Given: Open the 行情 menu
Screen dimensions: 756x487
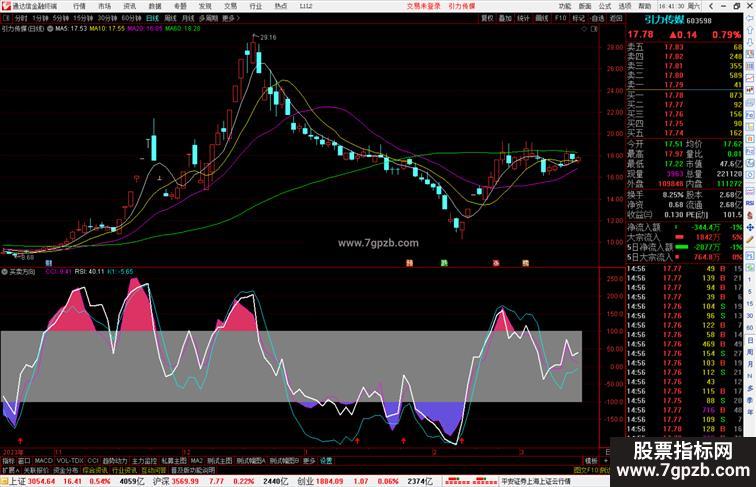Looking at the screenshot, I should tap(79, 6).
